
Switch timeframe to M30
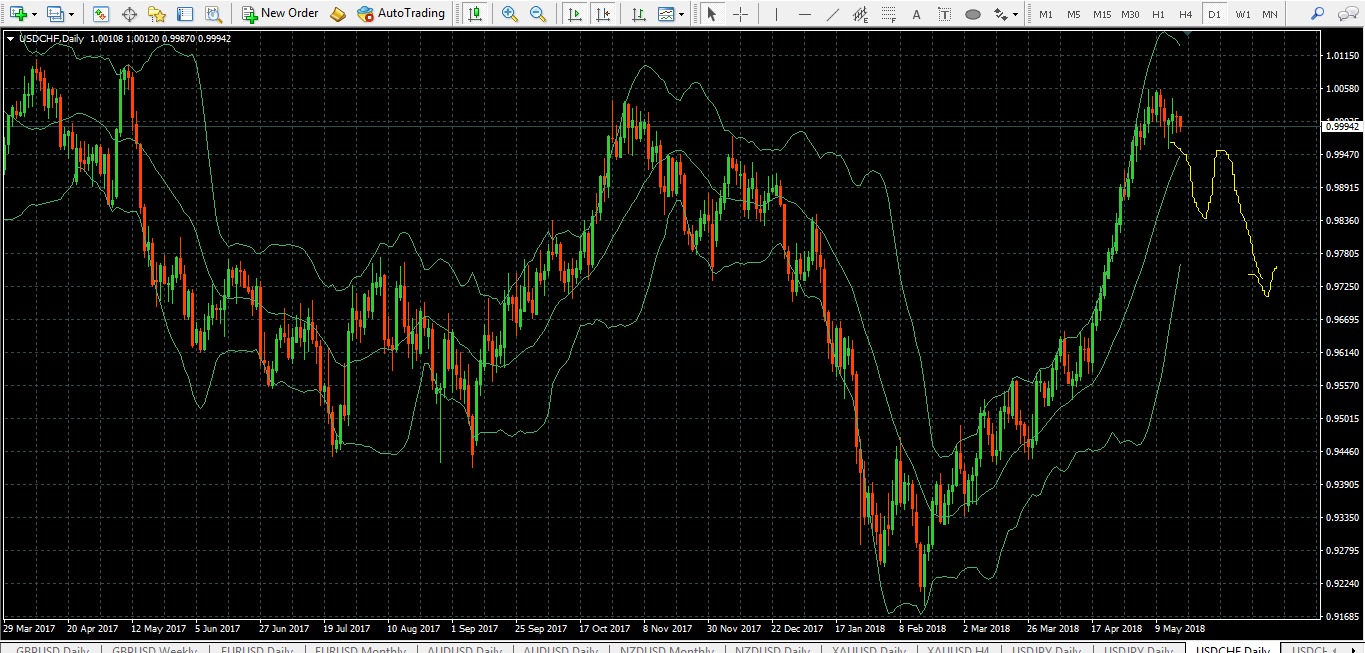1130,14
